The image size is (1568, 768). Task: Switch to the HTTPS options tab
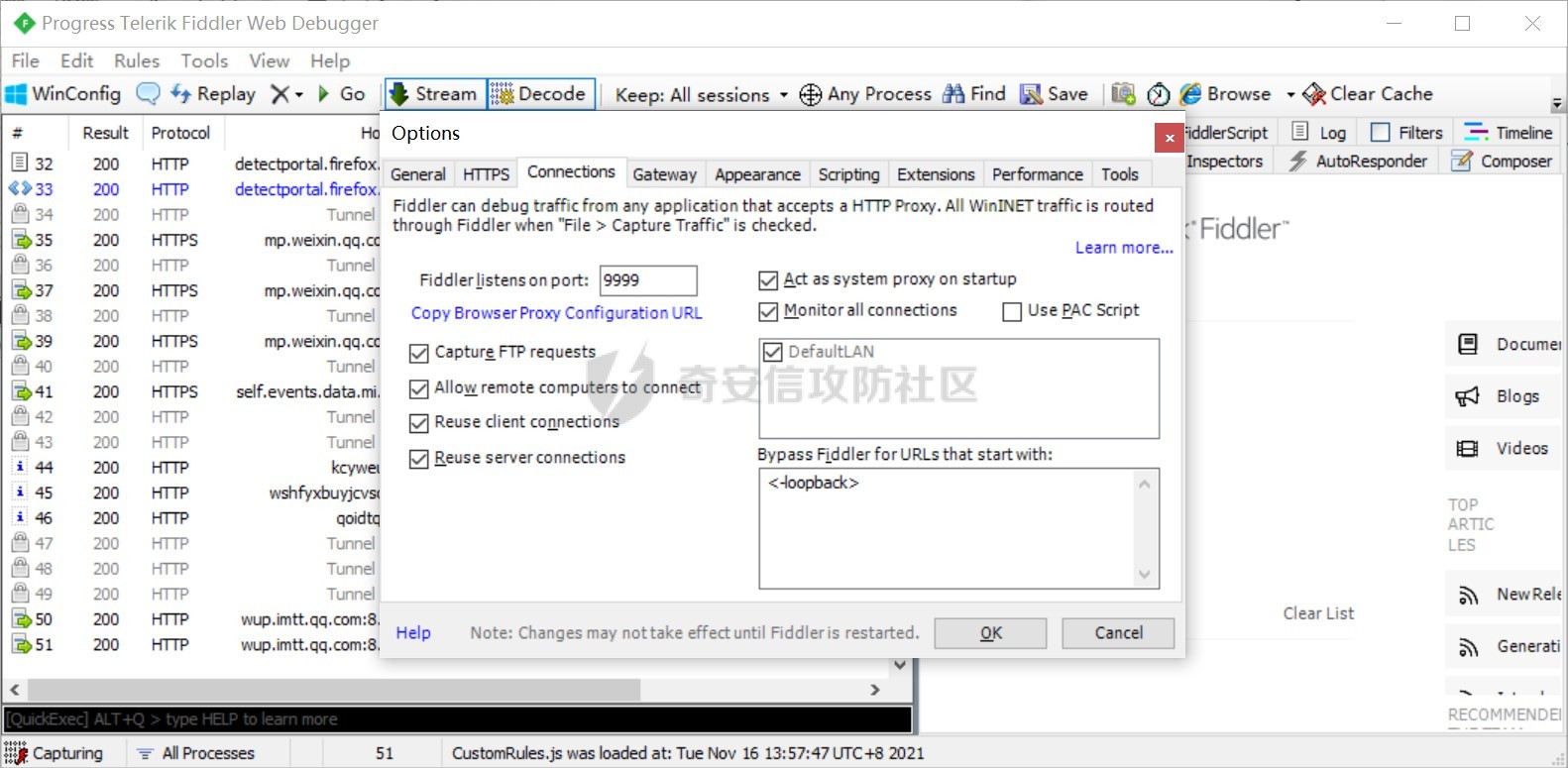coord(486,174)
